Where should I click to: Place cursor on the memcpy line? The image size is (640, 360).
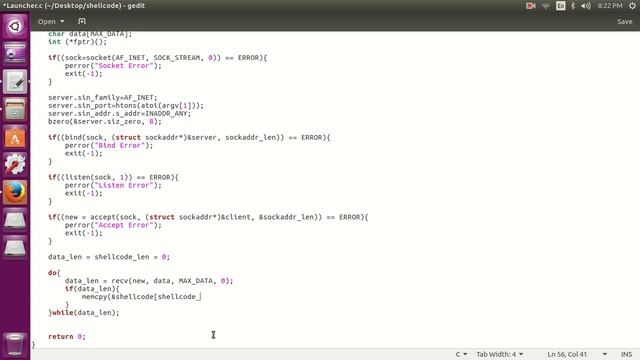(141, 297)
